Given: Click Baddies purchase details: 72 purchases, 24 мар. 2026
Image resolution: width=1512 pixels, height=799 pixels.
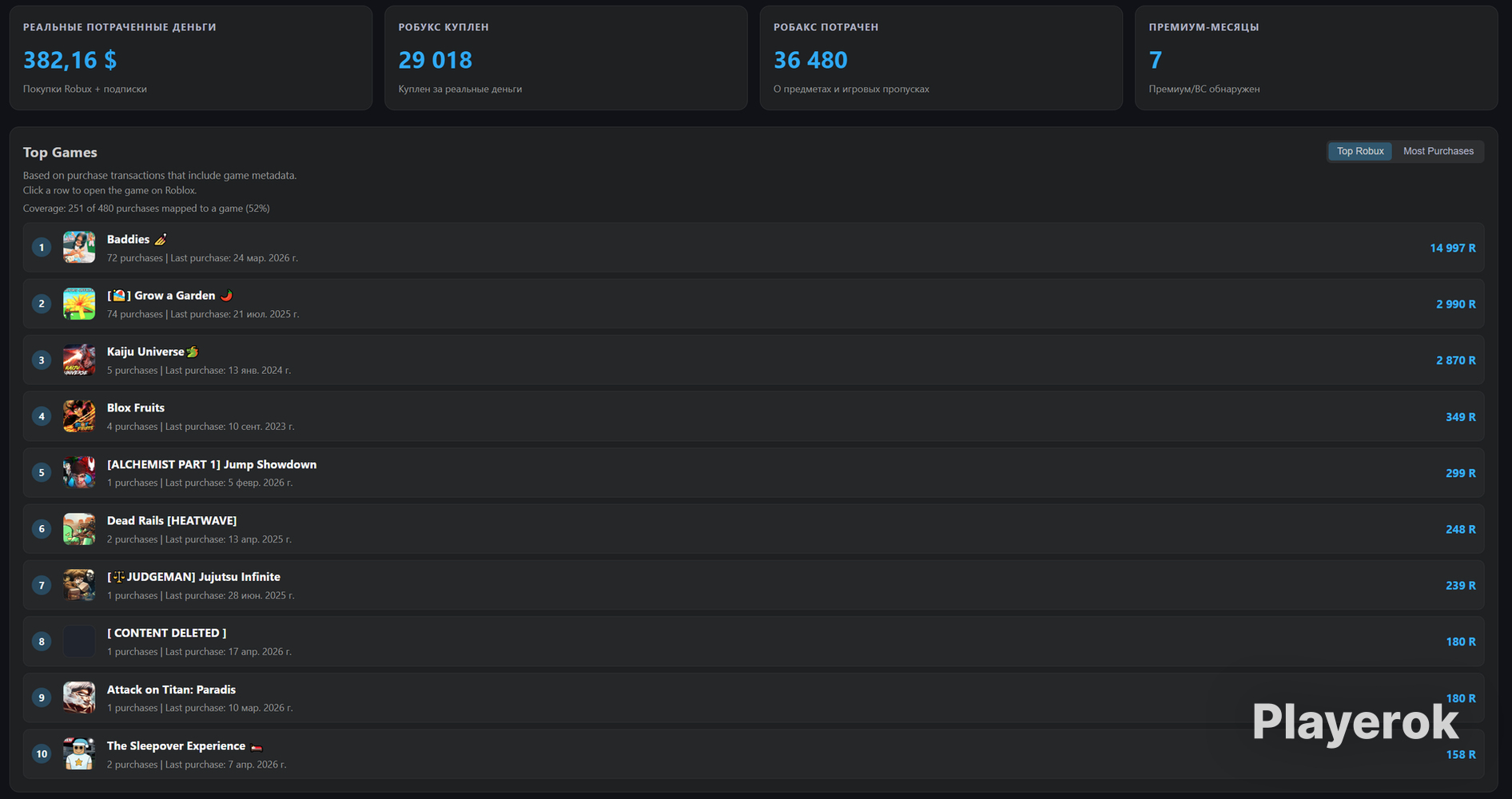Looking at the screenshot, I should pos(202,258).
